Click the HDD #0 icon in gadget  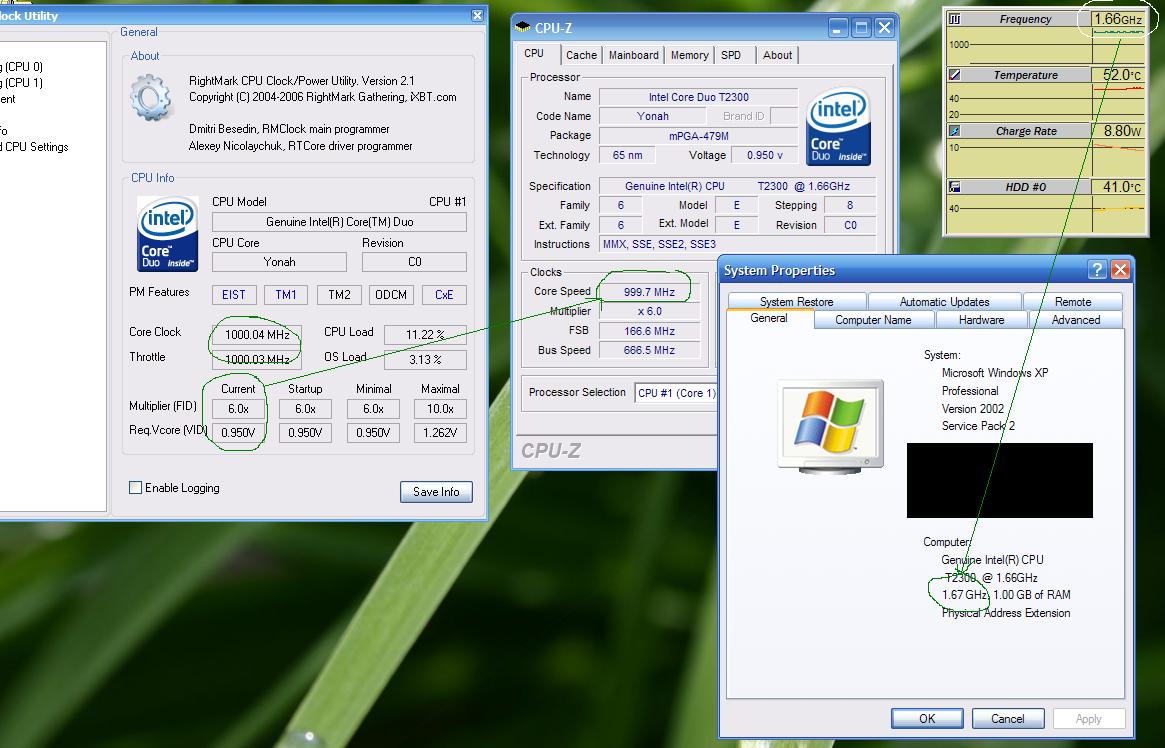[955, 186]
